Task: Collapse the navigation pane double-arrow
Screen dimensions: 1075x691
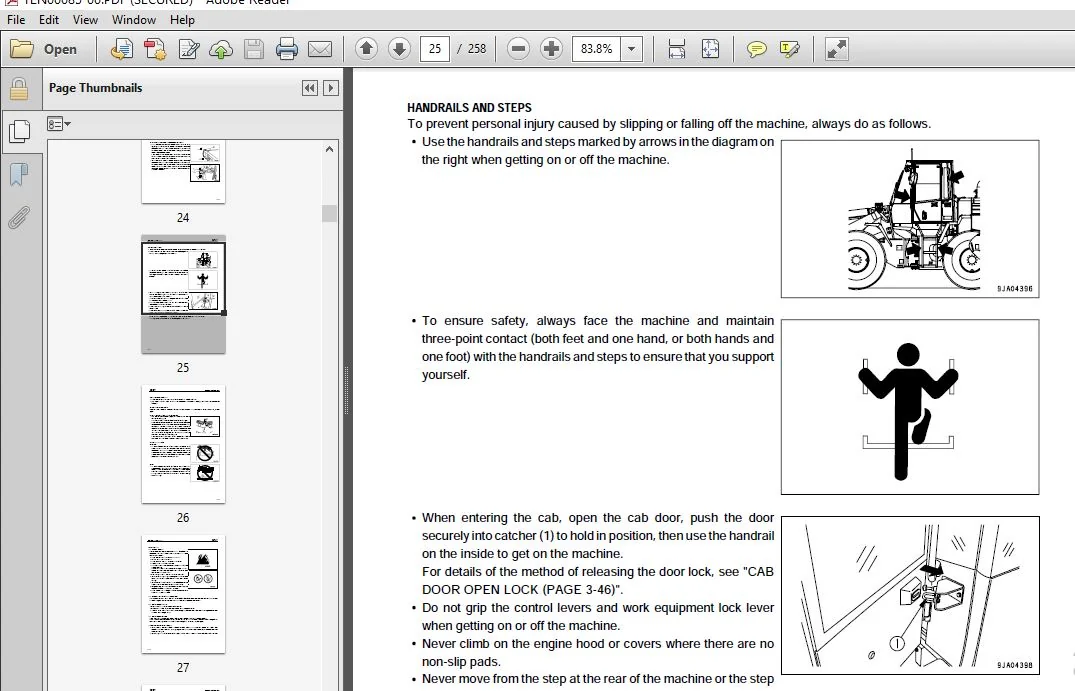Action: tap(310, 88)
